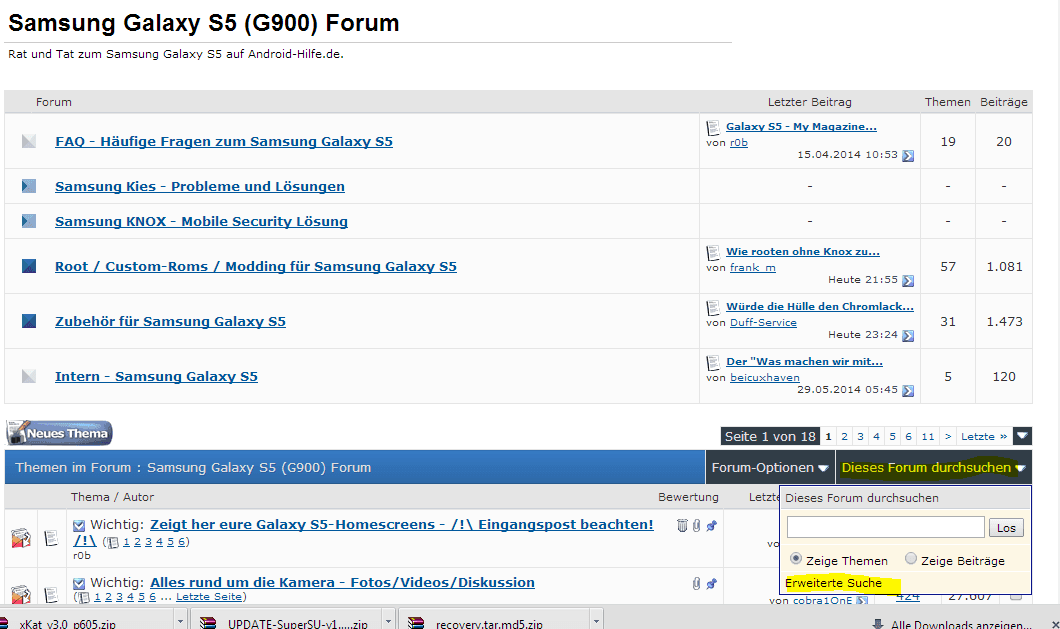Screen dimensions: 1060x629
Task: Click post icon beside Galaxy S5 - My Magazine
Action: (713, 127)
